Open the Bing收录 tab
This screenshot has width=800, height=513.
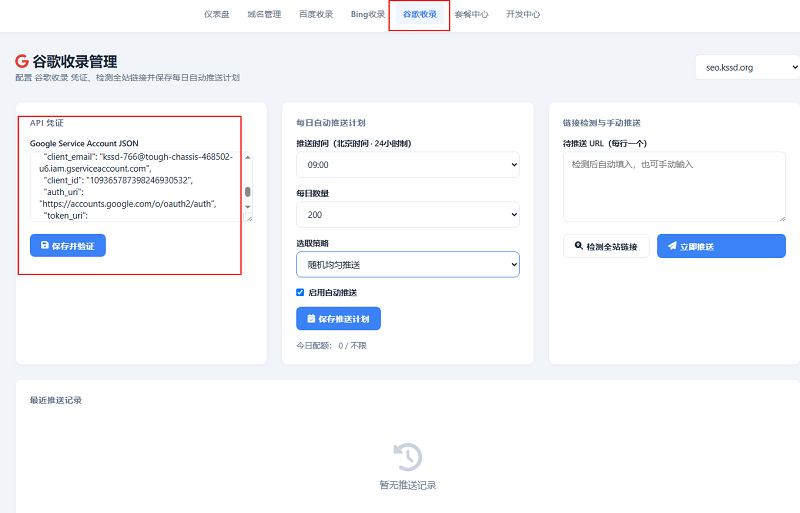tap(368, 14)
